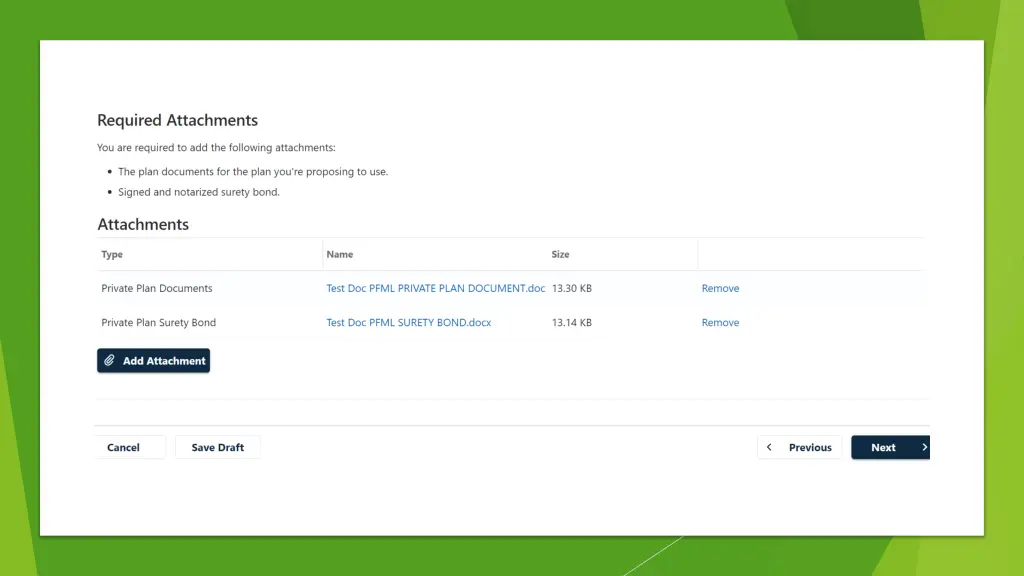Click the Required Attachments heading
This screenshot has width=1024, height=576.
pos(177,121)
